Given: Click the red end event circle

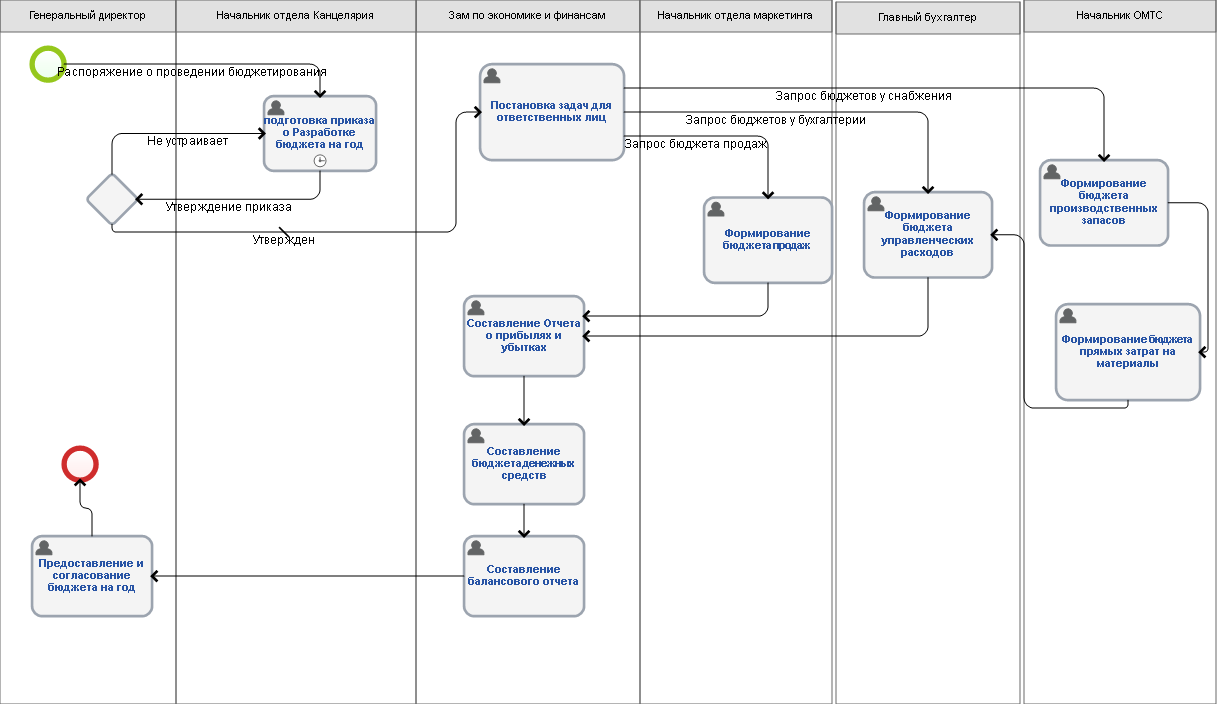Looking at the screenshot, I should point(80,464).
